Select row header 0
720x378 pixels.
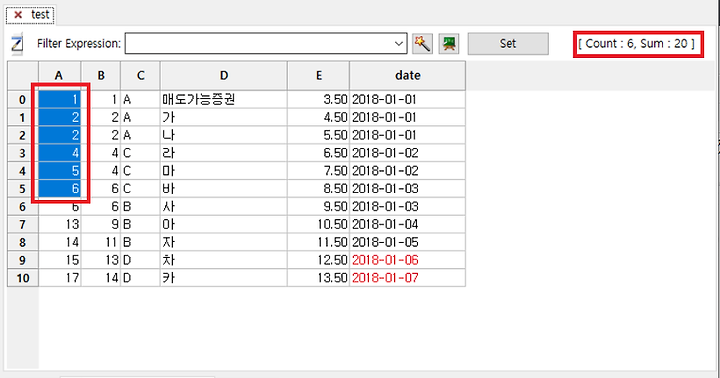coord(23,100)
